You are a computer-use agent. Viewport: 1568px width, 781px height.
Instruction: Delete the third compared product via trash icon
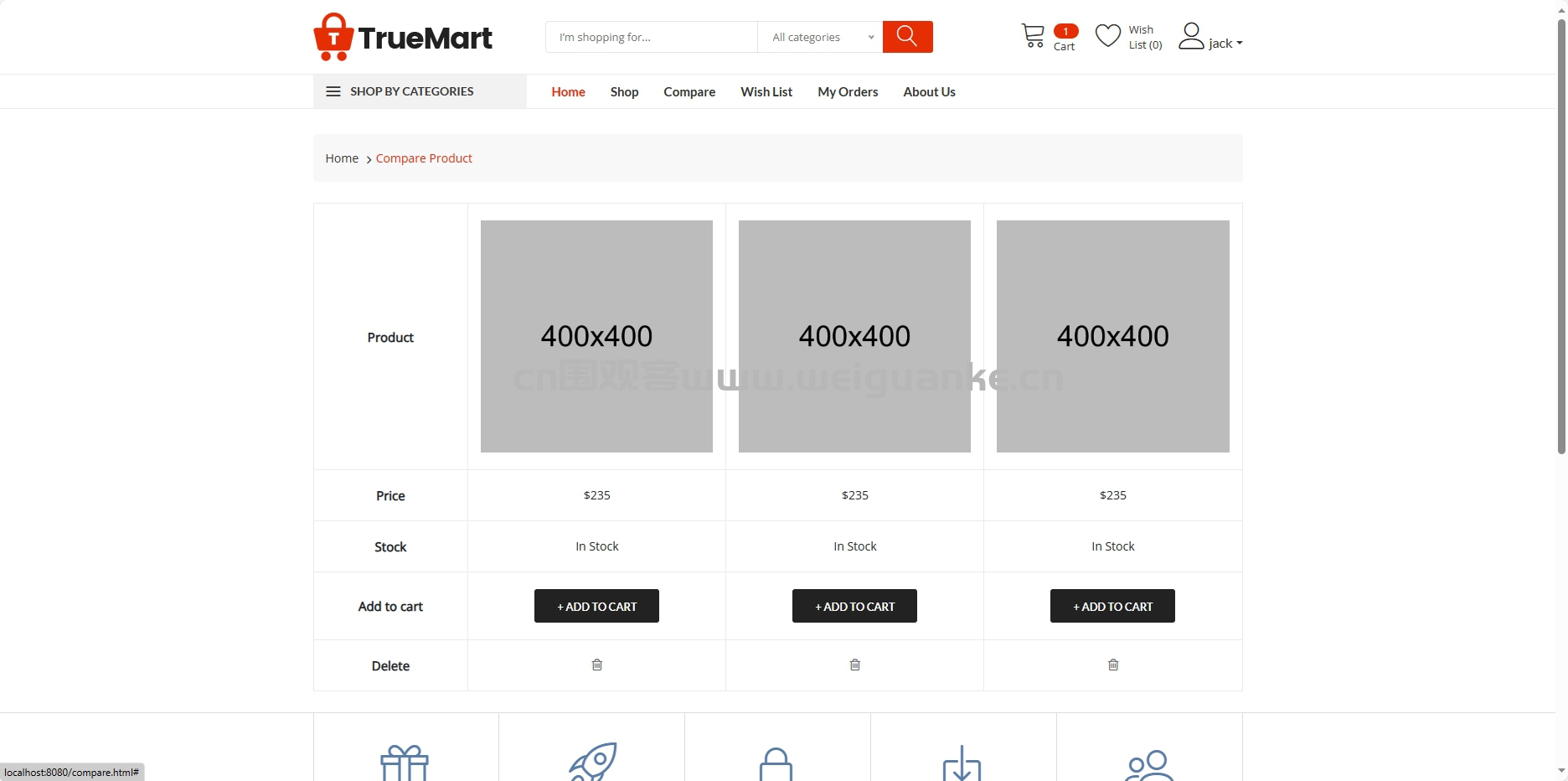coord(1113,665)
